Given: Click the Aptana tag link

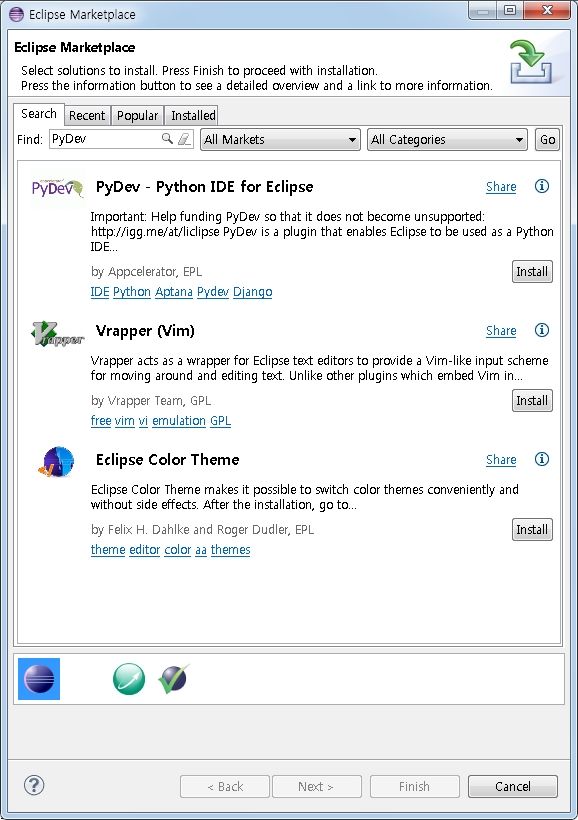Looking at the screenshot, I should point(174,292).
